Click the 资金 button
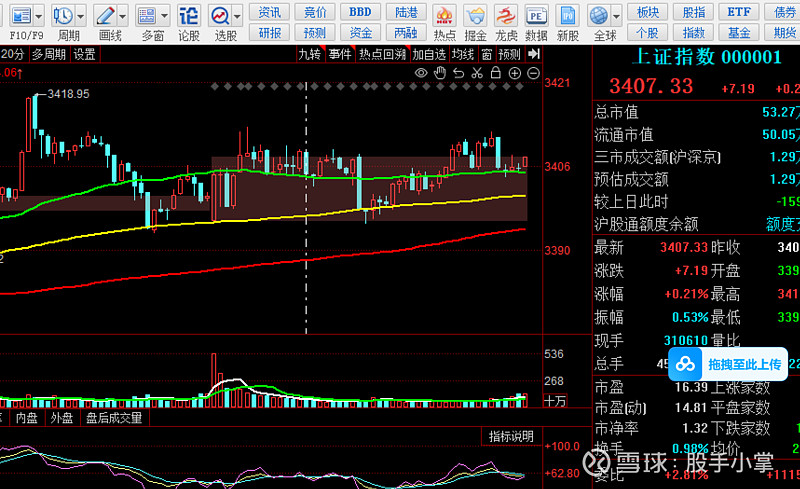Screen dimensions: 800x489 [360, 33]
